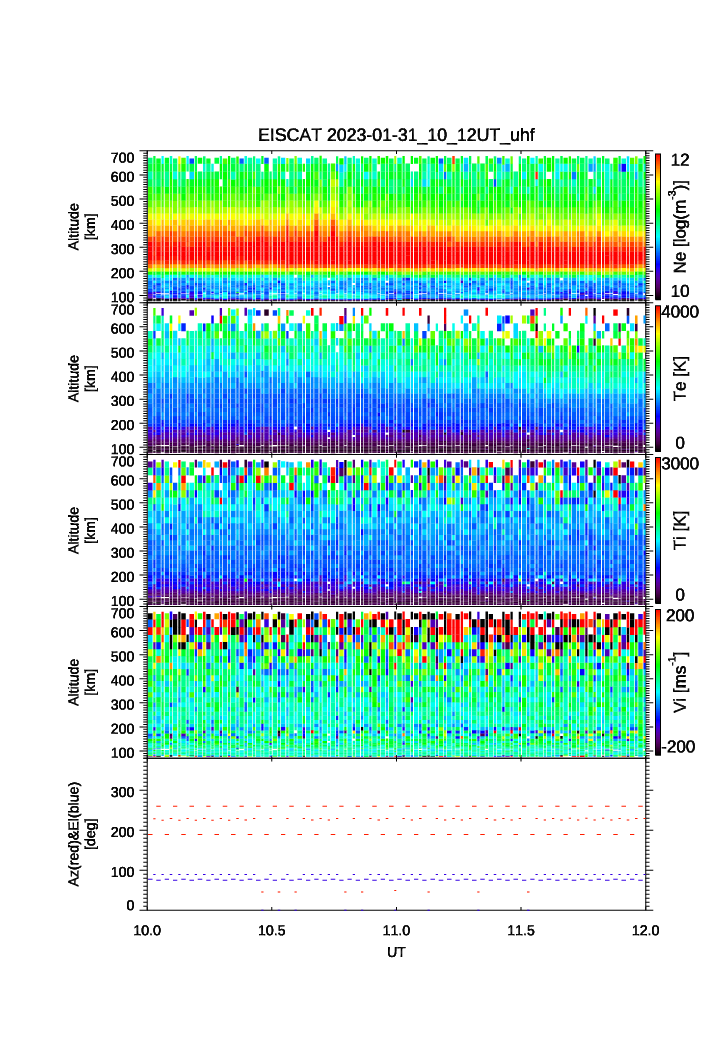Click the 4000 value on Te color bar
The width and height of the screenshot is (708, 1062).
(x=681, y=312)
